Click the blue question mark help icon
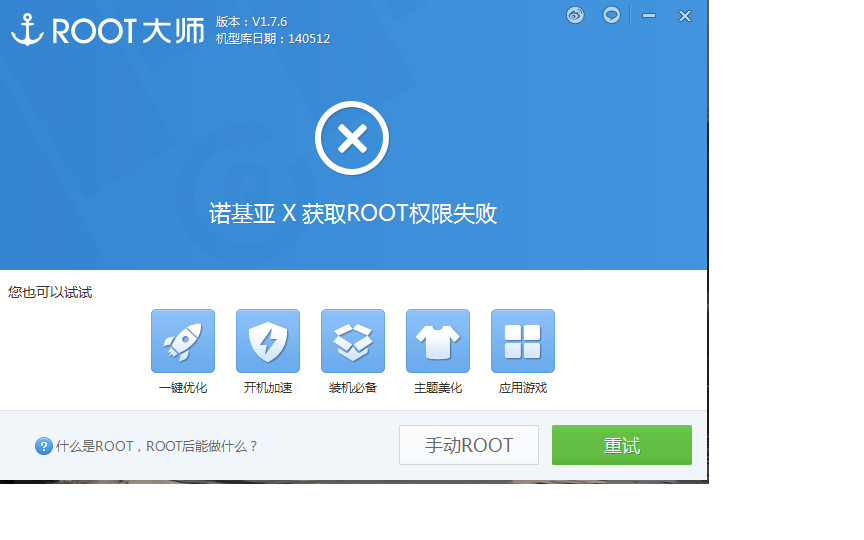The width and height of the screenshot is (864, 540). [44, 446]
